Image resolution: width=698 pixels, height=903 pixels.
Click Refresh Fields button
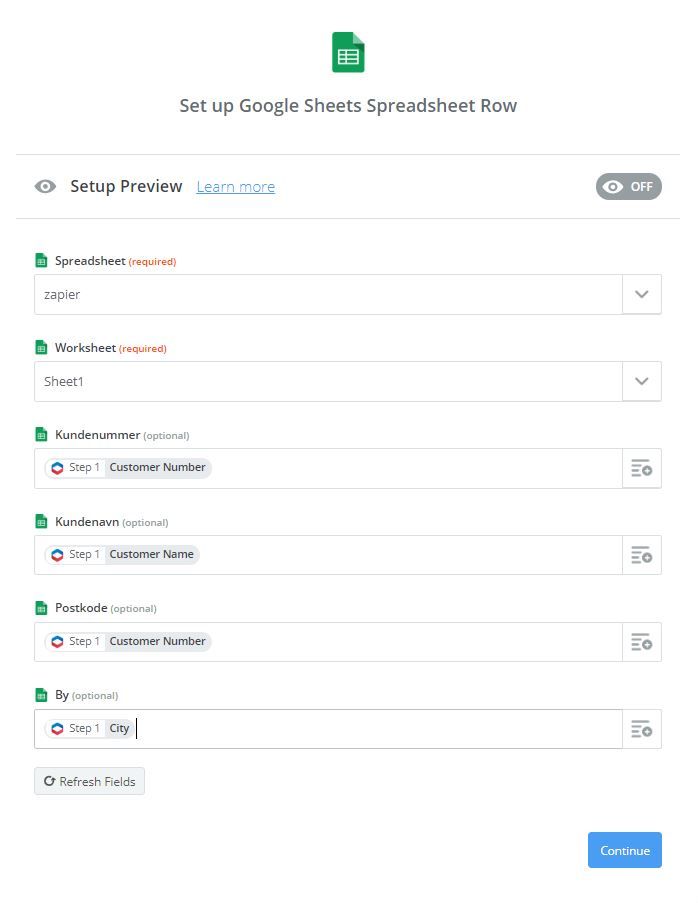[x=89, y=781]
